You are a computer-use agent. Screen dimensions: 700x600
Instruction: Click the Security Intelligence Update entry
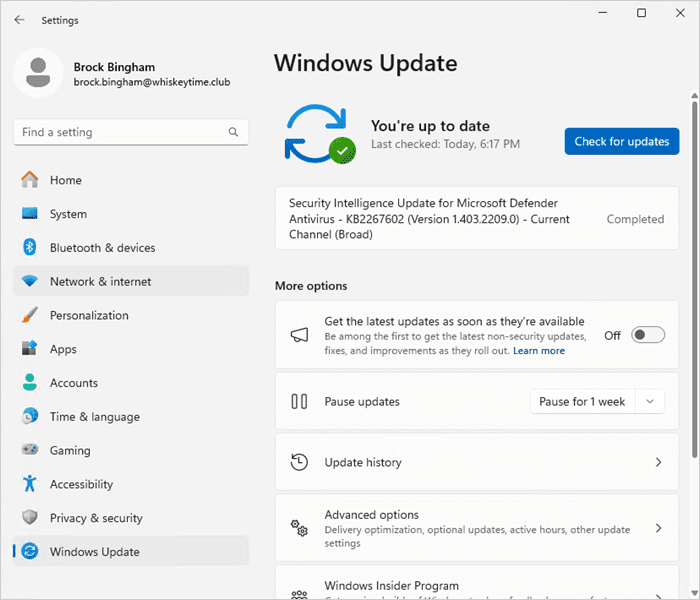[x=477, y=218]
